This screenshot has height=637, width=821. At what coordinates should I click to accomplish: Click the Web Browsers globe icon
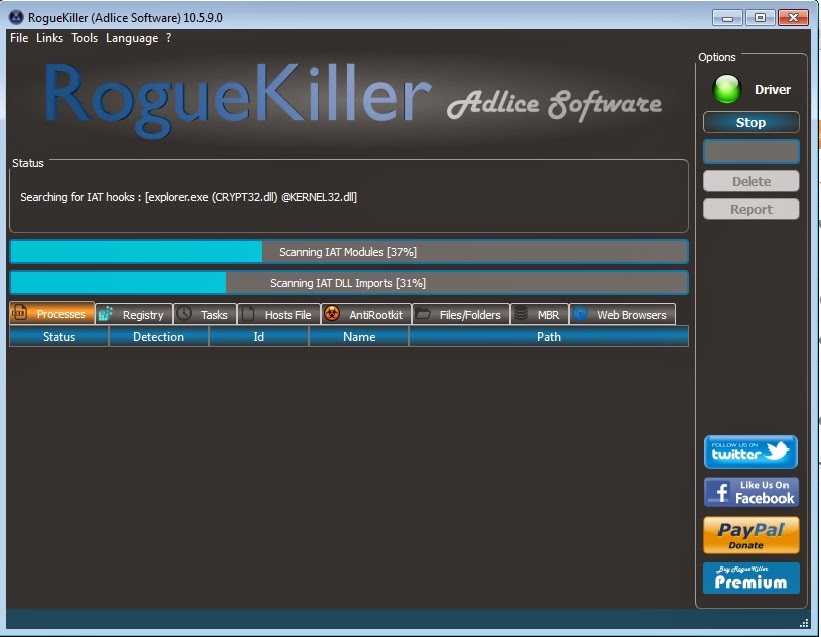(x=580, y=313)
